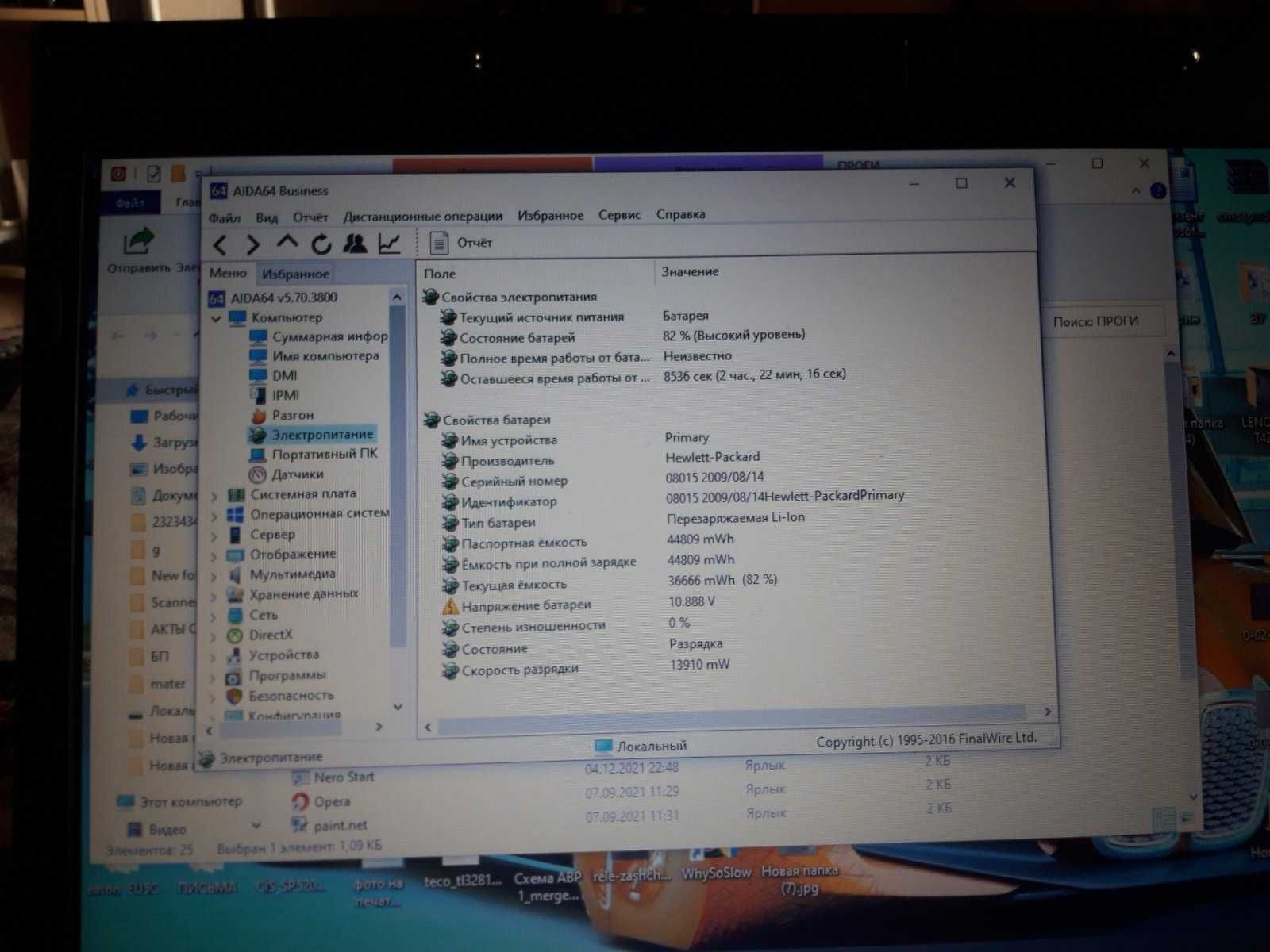
Task: Go back with the AIDA64 left arrow
Action: [x=221, y=245]
